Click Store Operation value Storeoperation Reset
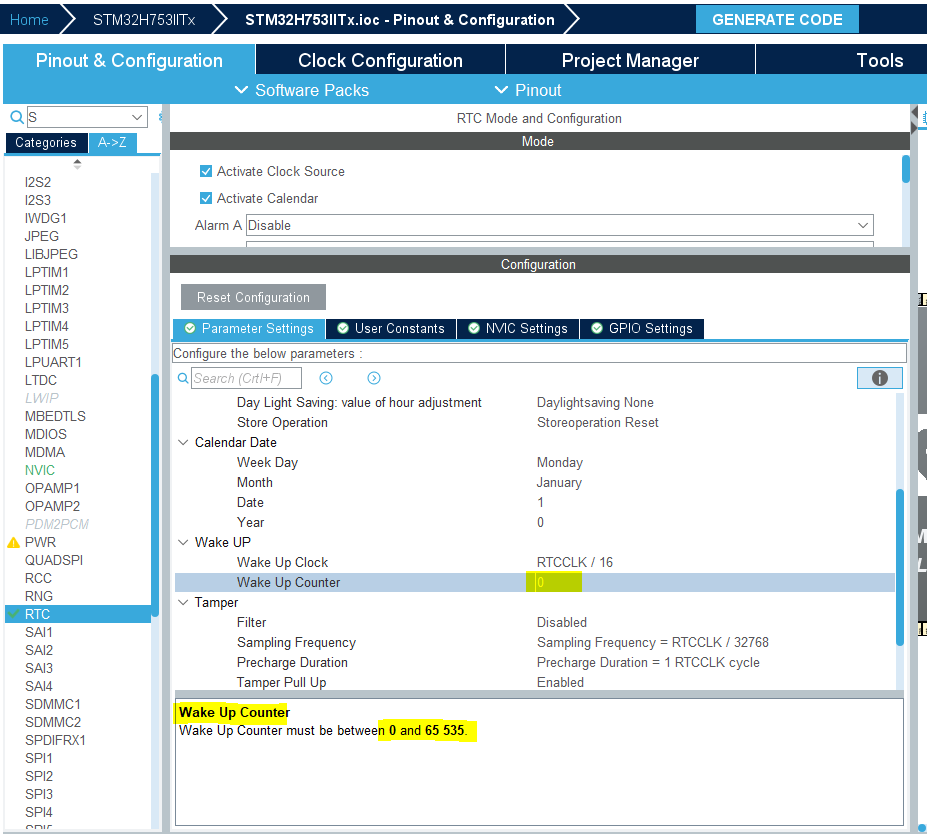Viewport: 927px width, 834px height. [x=597, y=423]
